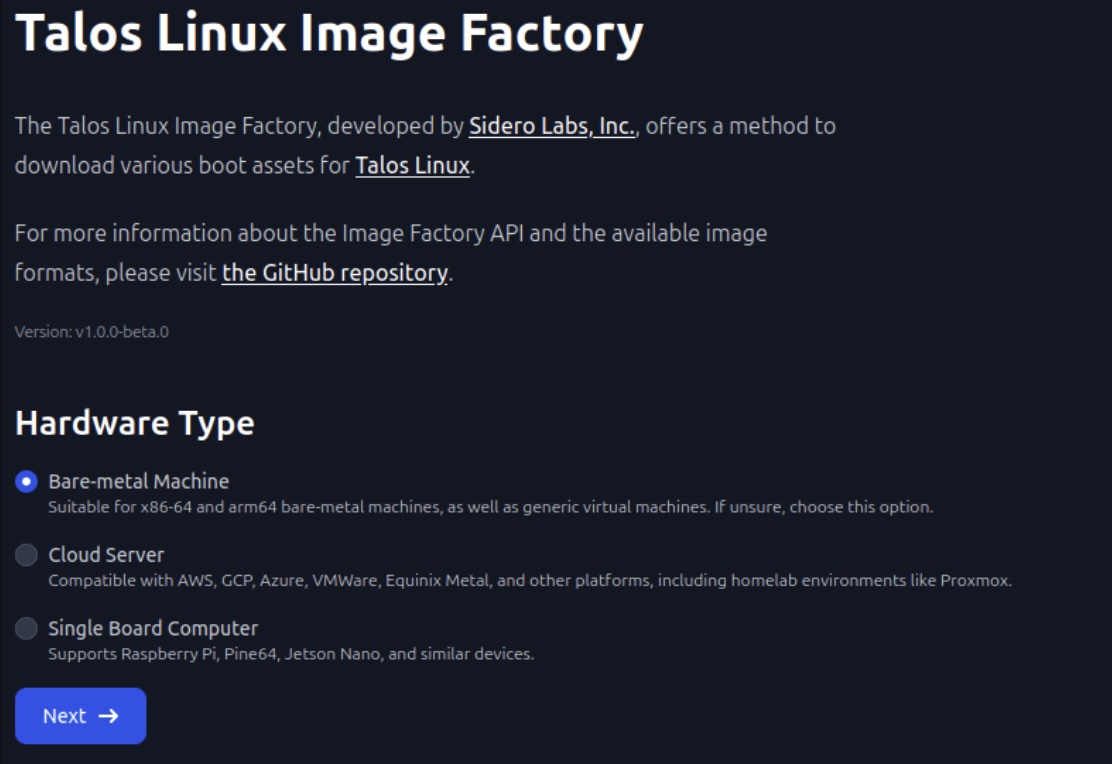Viewport: 1112px width, 764px height.
Task: Click the right arrow icon inside Next
Action: pyautogui.click(x=109, y=716)
